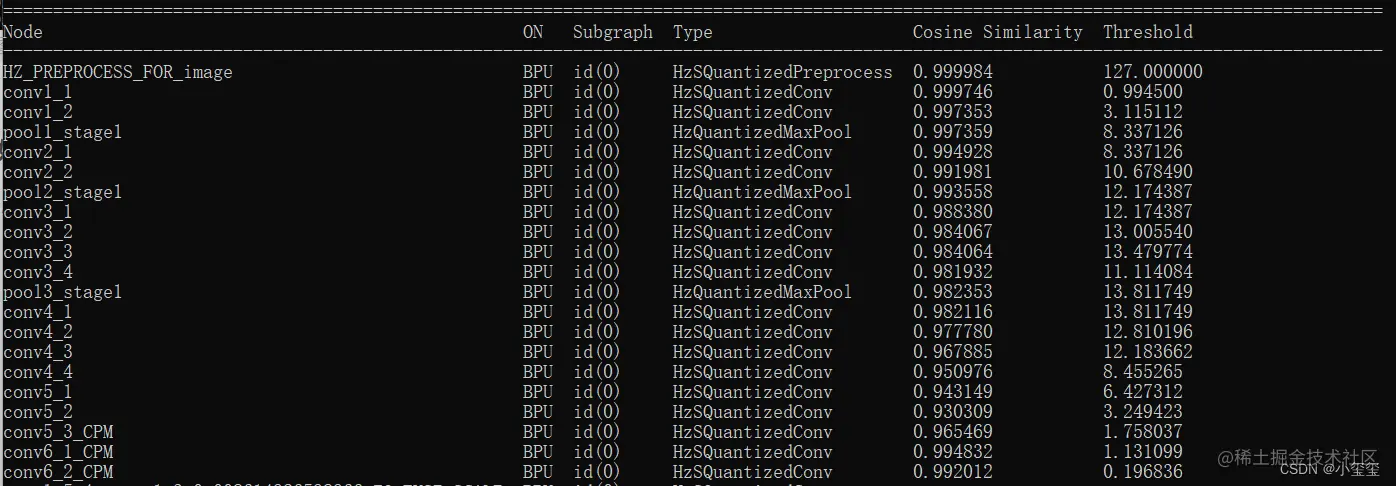Image resolution: width=1396 pixels, height=486 pixels.
Task: Click threshold value 1.131099
Action: 1143,452
